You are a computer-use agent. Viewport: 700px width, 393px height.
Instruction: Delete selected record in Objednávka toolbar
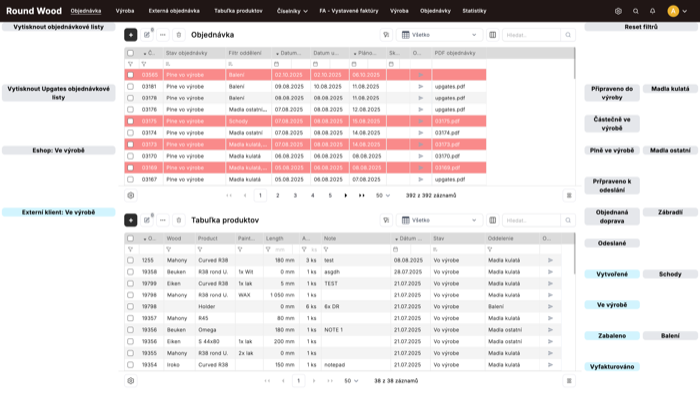tap(179, 35)
